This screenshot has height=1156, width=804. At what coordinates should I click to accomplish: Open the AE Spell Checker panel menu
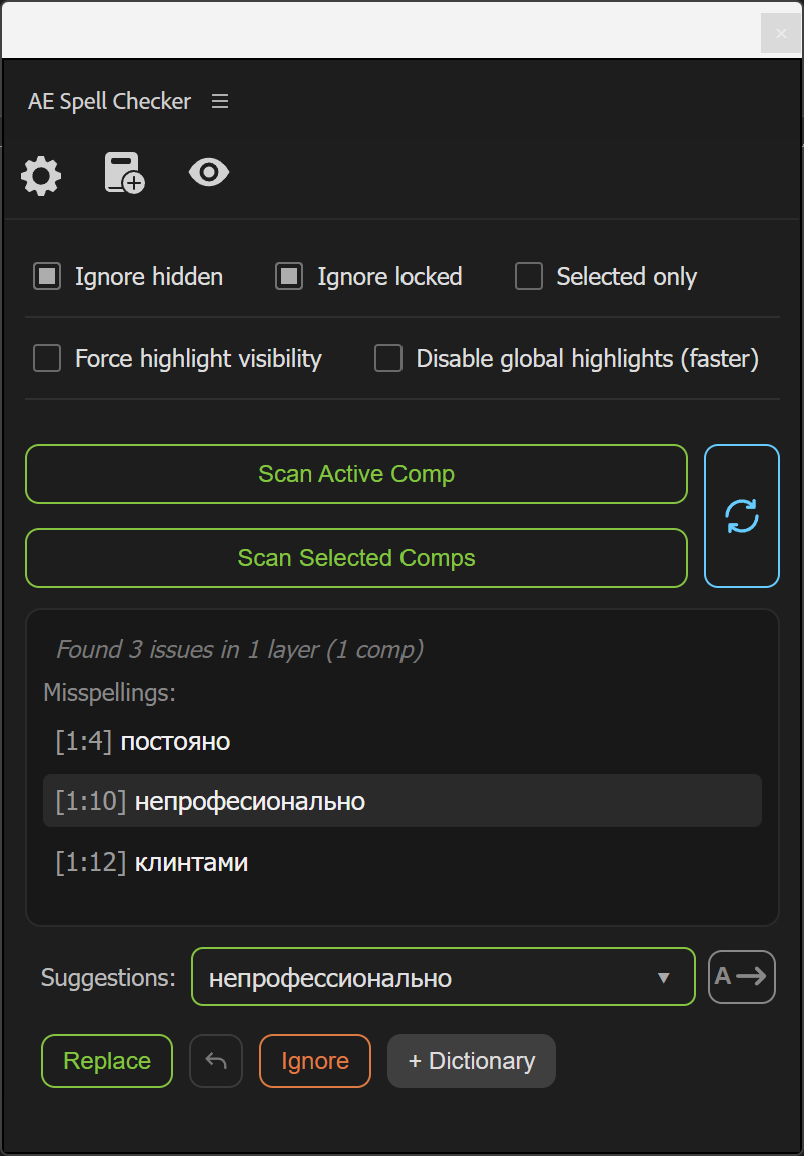coord(220,101)
